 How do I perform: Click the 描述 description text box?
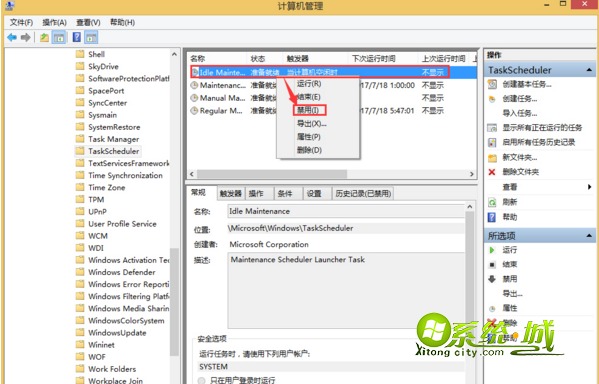346,290
